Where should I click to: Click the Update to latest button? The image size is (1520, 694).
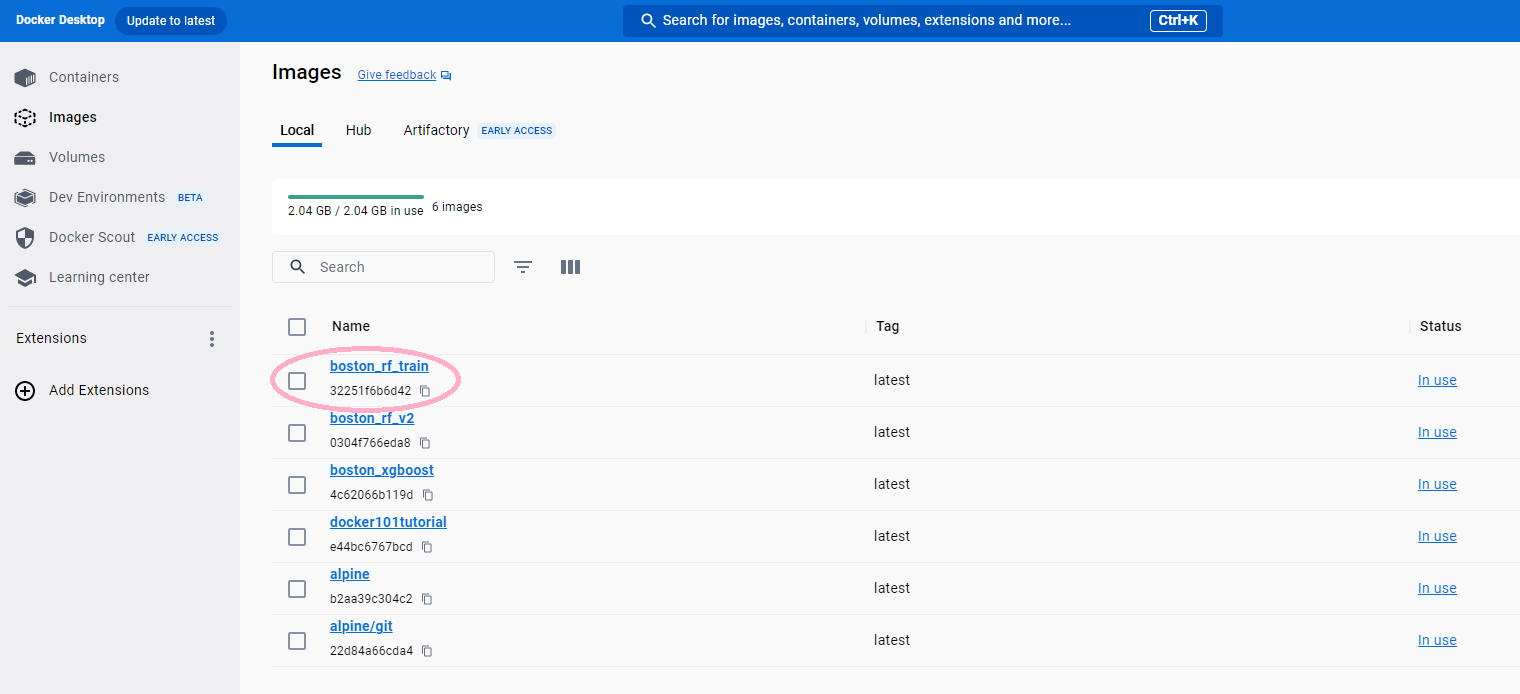[x=171, y=21]
